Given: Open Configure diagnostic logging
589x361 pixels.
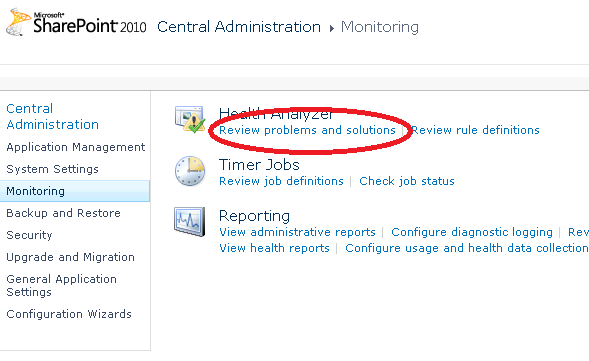Looking at the screenshot, I should pos(472,232).
